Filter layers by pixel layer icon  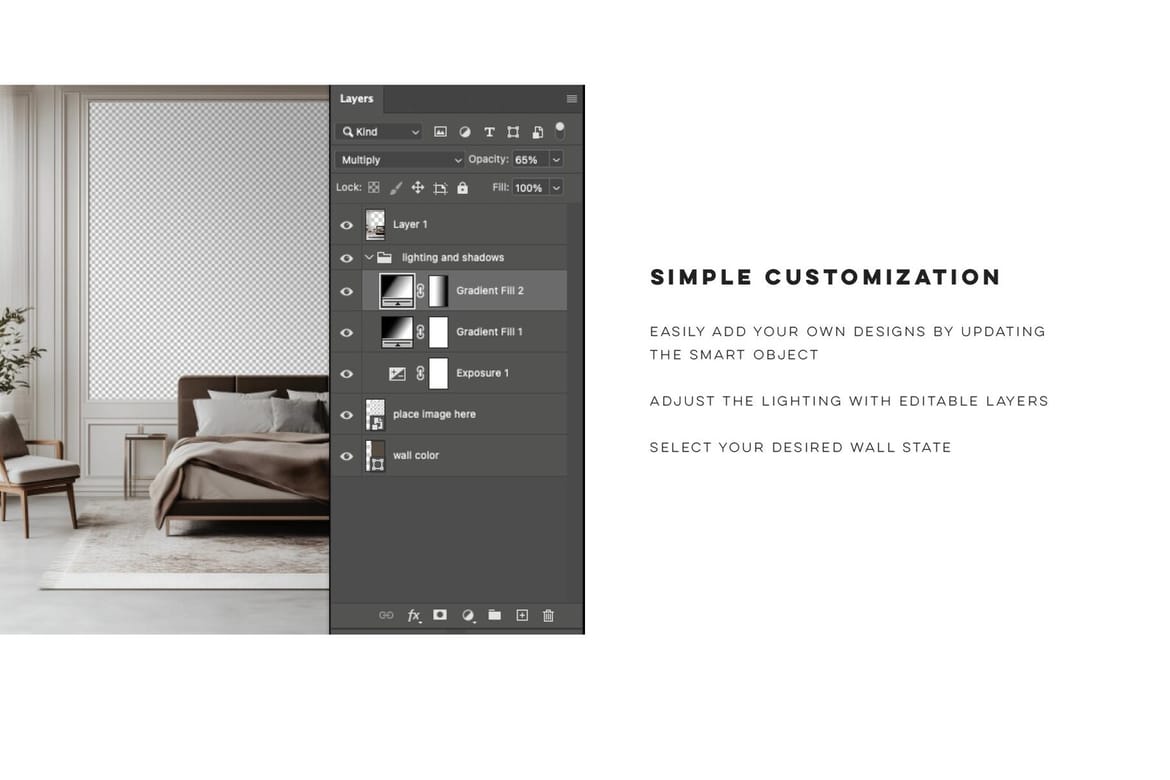point(440,132)
